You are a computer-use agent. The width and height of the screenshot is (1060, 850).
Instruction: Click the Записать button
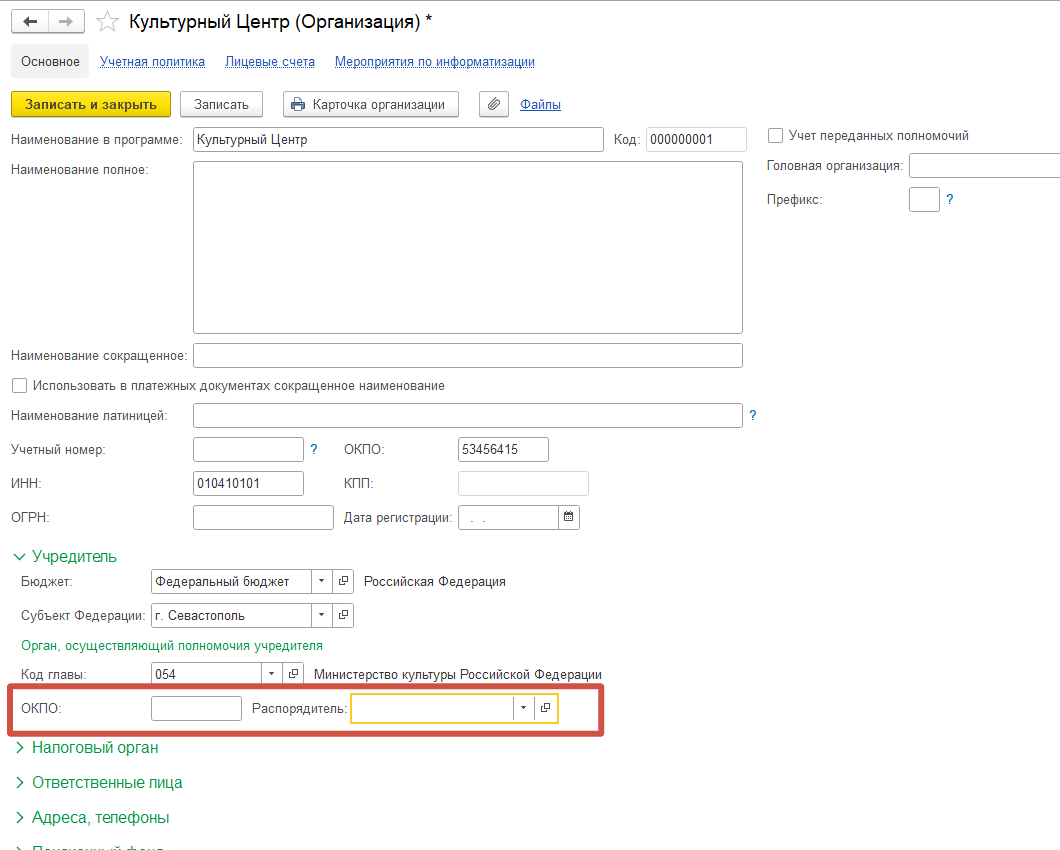tap(221, 104)
